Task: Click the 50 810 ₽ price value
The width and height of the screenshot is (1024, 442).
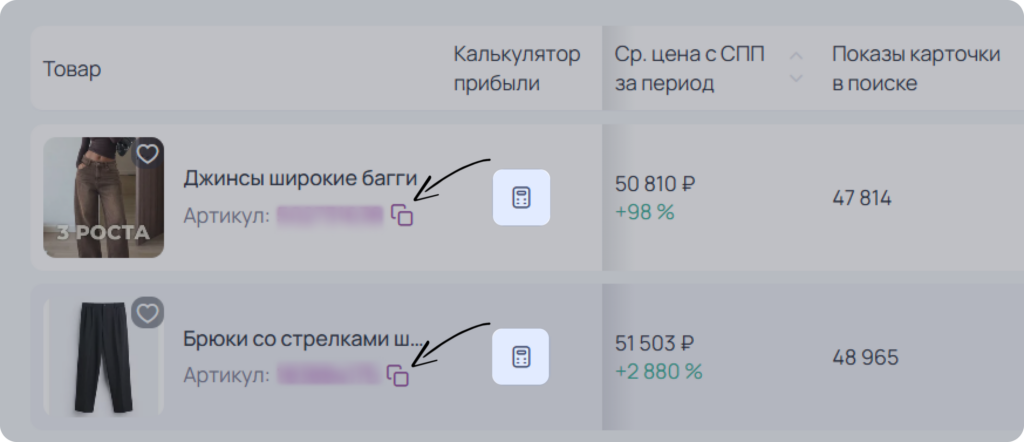Action: click(x=655, y=185)
